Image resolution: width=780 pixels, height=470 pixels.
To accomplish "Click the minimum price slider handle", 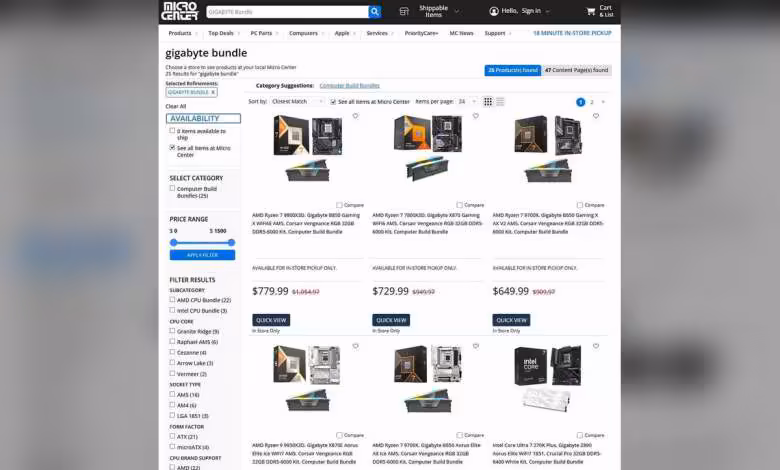I will coord(173,243).
